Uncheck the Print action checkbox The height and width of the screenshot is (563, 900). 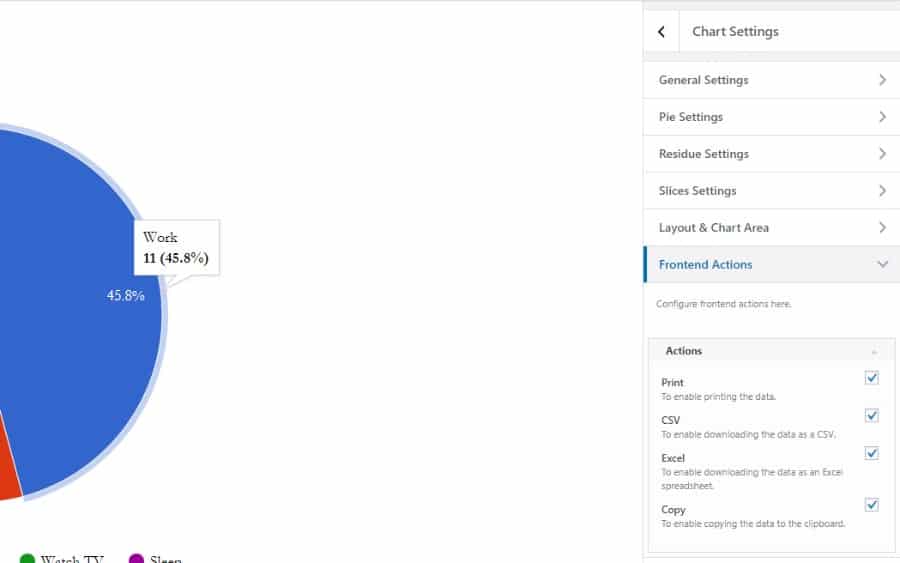(x=871, y=378)
